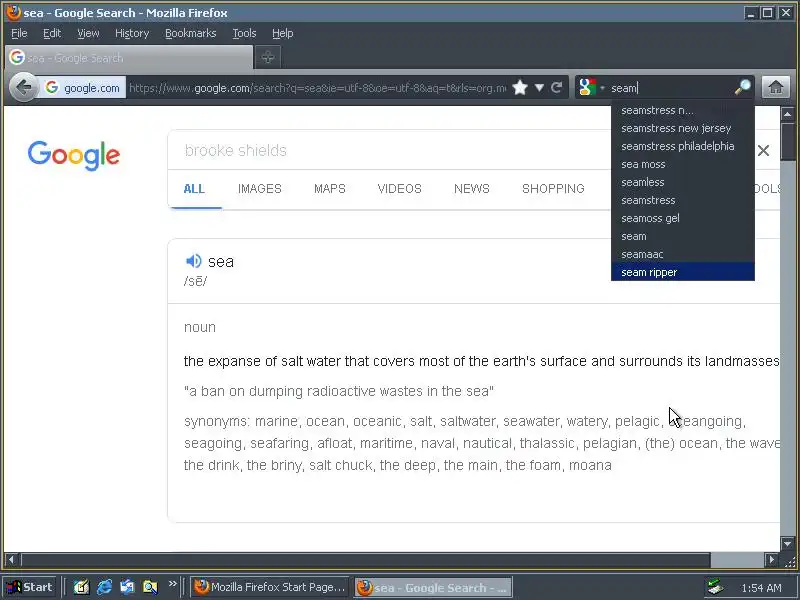Click sea - Google Search taskbar button
The width and height of the screenshot is (800, 600).
pyautogui.click(x=433, y=587)
